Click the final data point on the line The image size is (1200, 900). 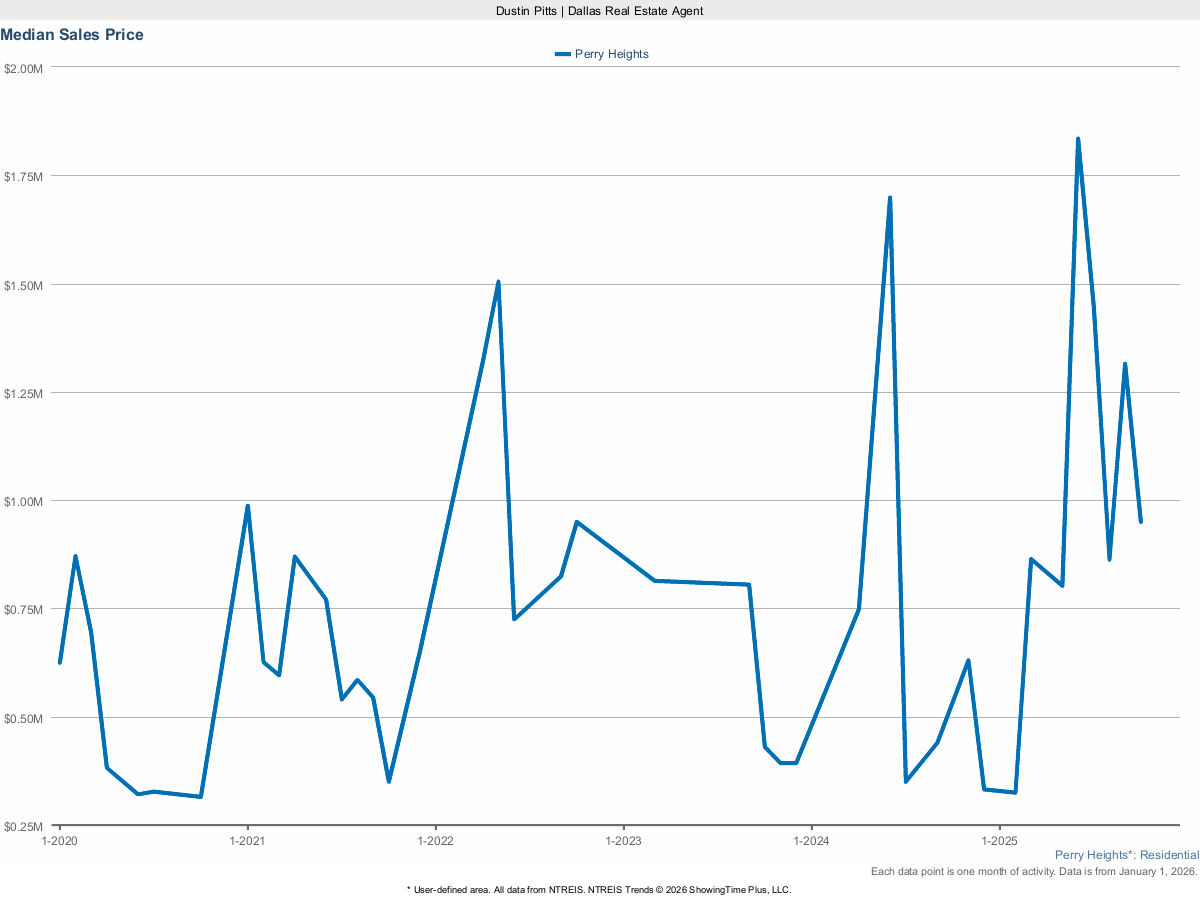pyautogui.click(x=1142, y=520)
